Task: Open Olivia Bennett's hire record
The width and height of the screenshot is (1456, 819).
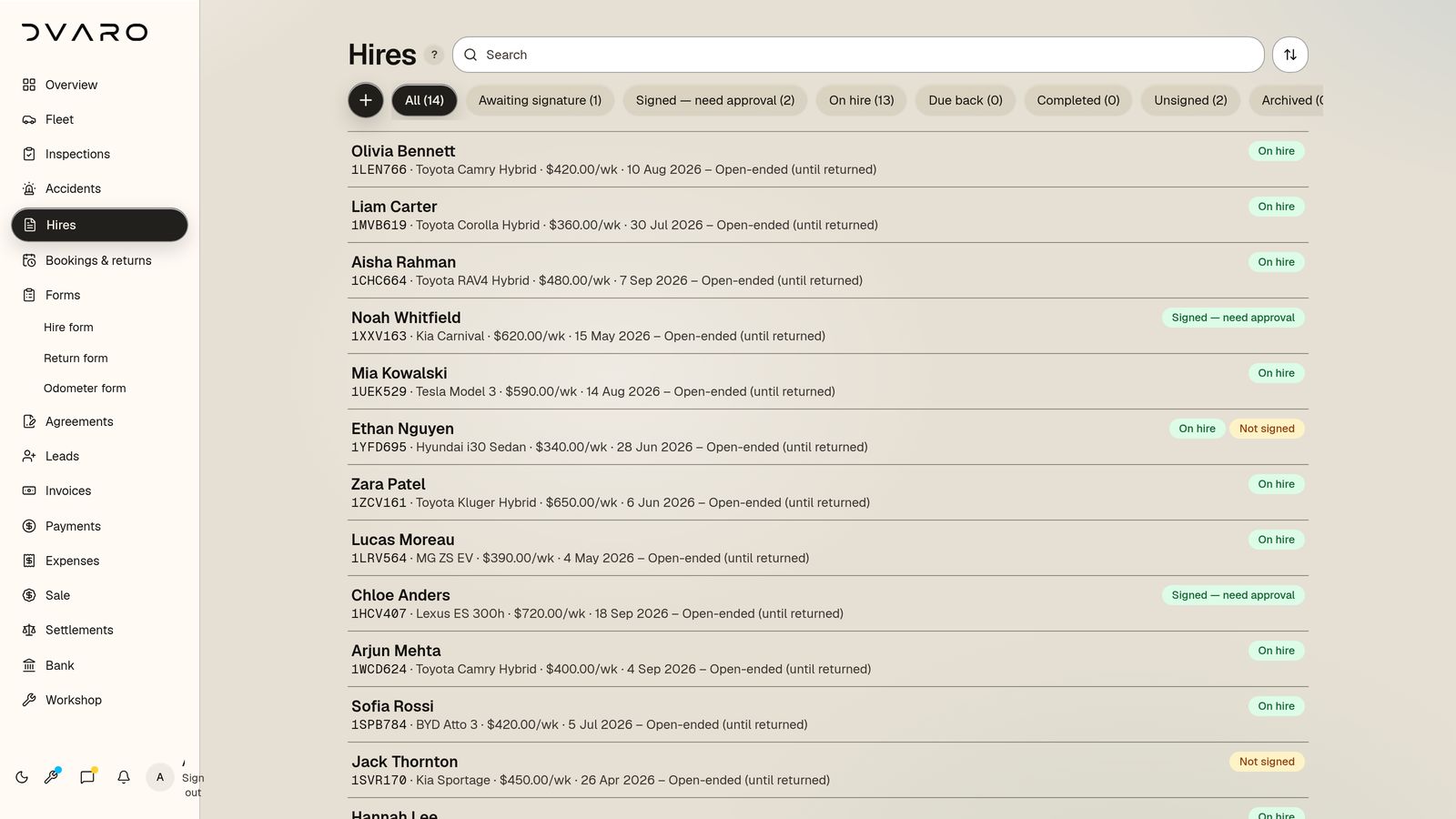Action: 828,159
